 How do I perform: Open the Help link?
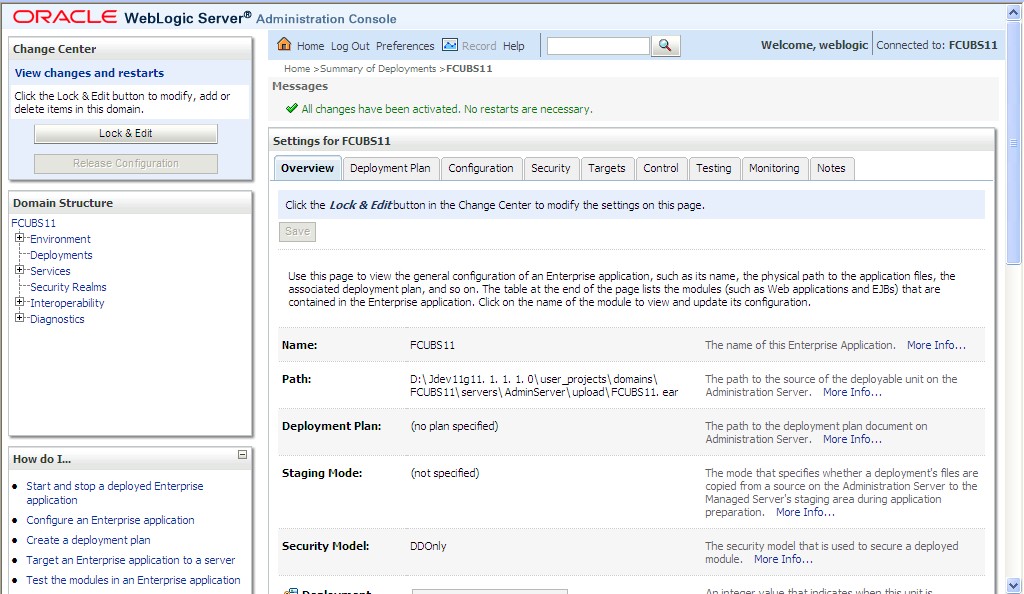coord(513,46)
